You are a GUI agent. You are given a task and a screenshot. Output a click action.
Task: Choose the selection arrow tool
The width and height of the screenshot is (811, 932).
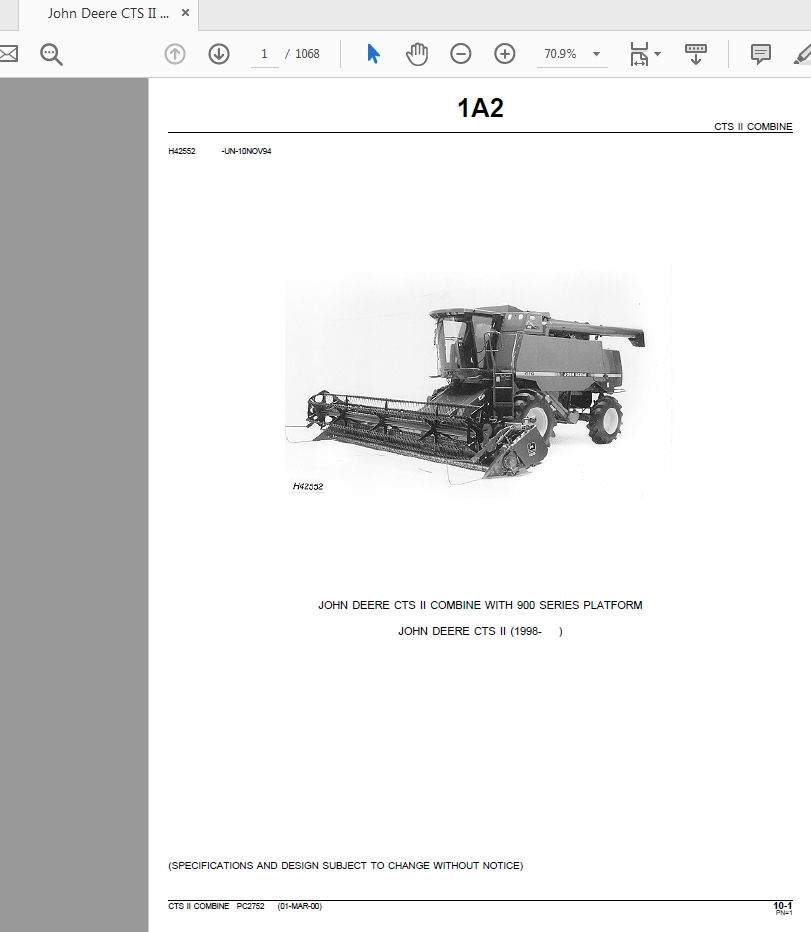373,54
